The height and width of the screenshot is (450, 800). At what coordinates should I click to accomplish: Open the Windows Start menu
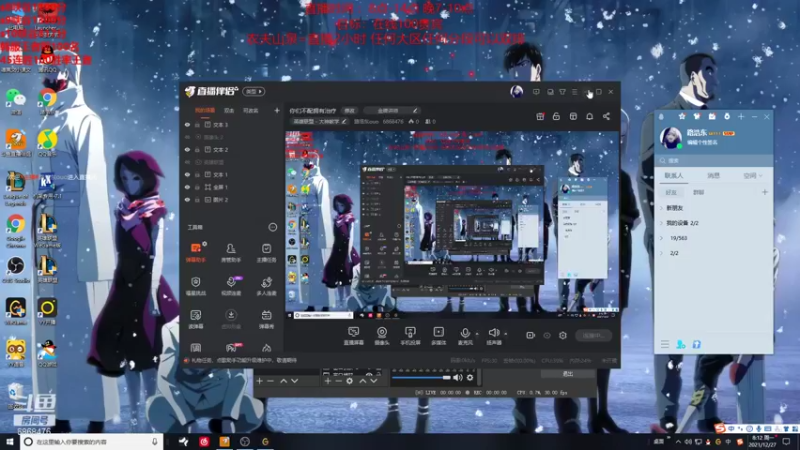[10, 442]
